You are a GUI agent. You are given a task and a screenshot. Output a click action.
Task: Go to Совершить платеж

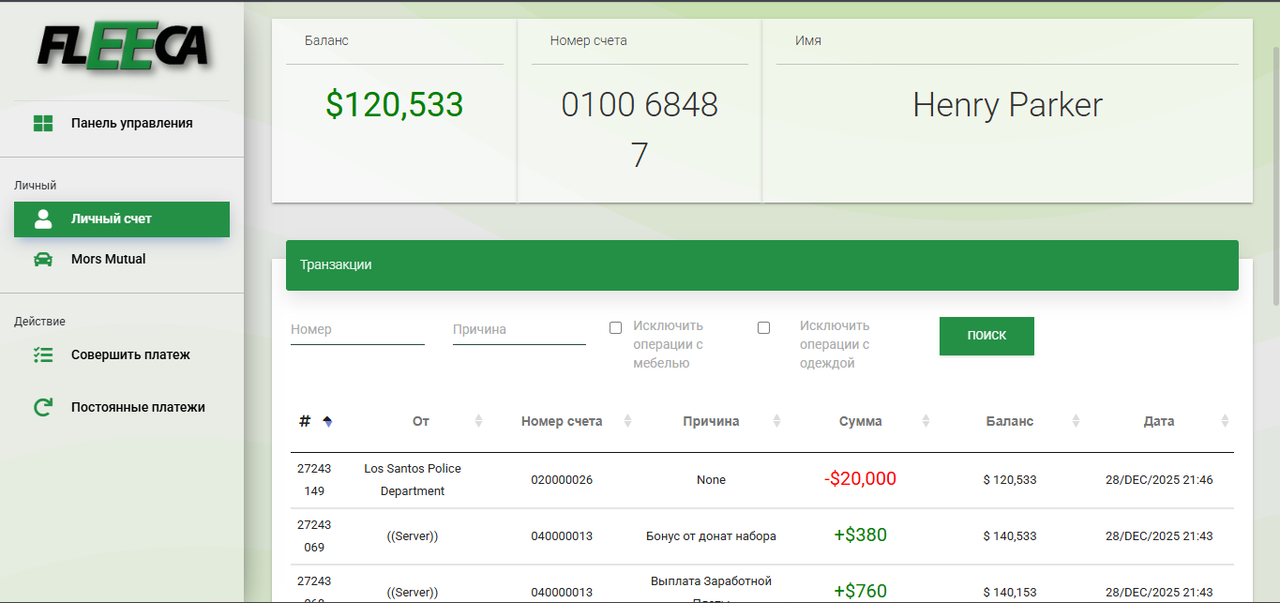pyautogui.click(x=122, y=355)
